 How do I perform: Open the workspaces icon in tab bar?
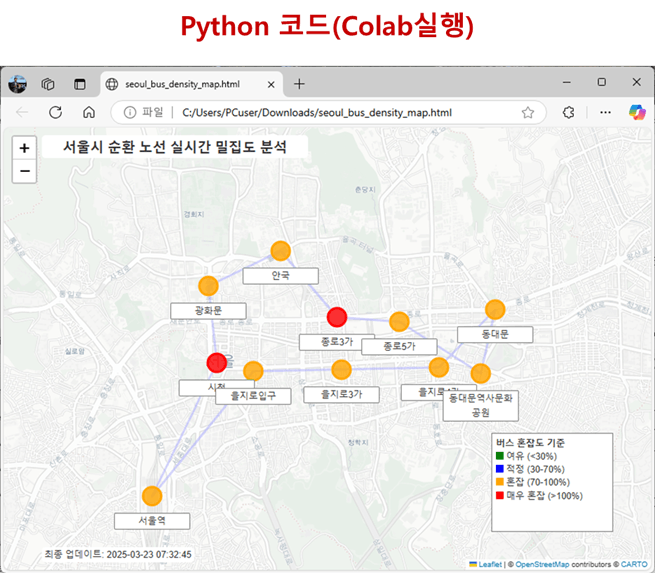point(48,84)
